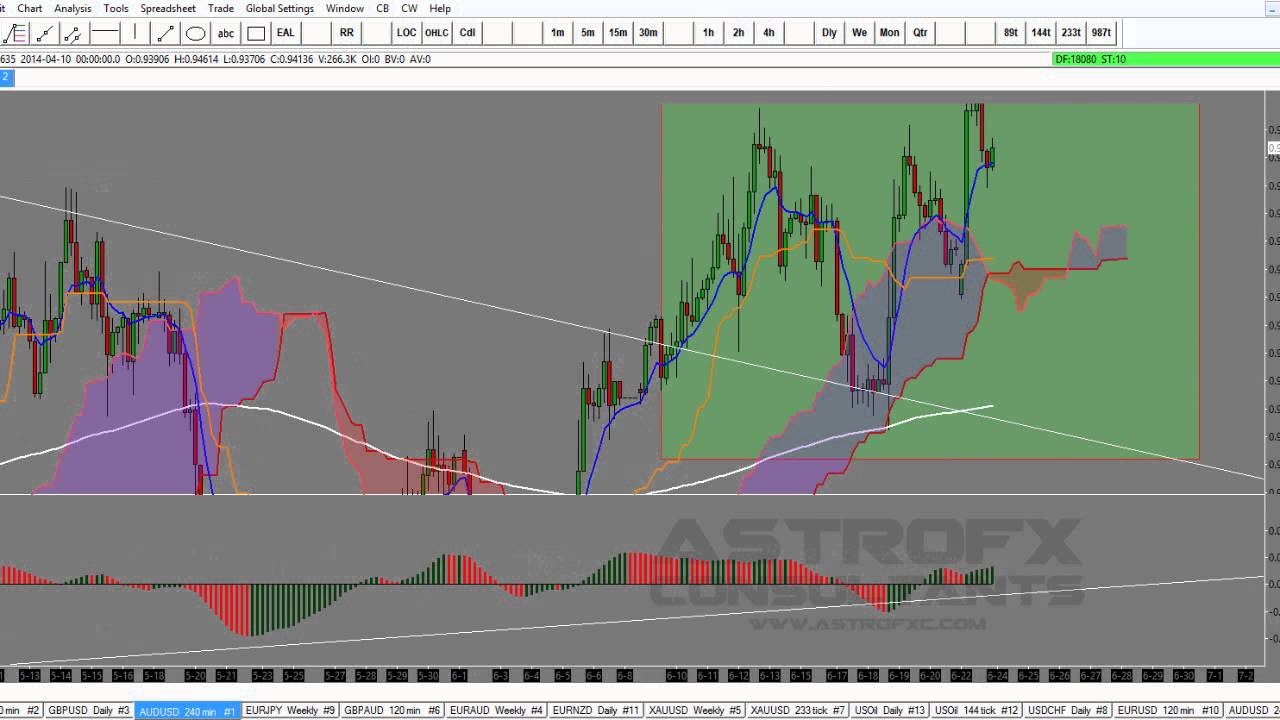Switch to GBPAUD 120 min #6 tab
This screenshot has width=1280, height=720.
click(392, 710)
